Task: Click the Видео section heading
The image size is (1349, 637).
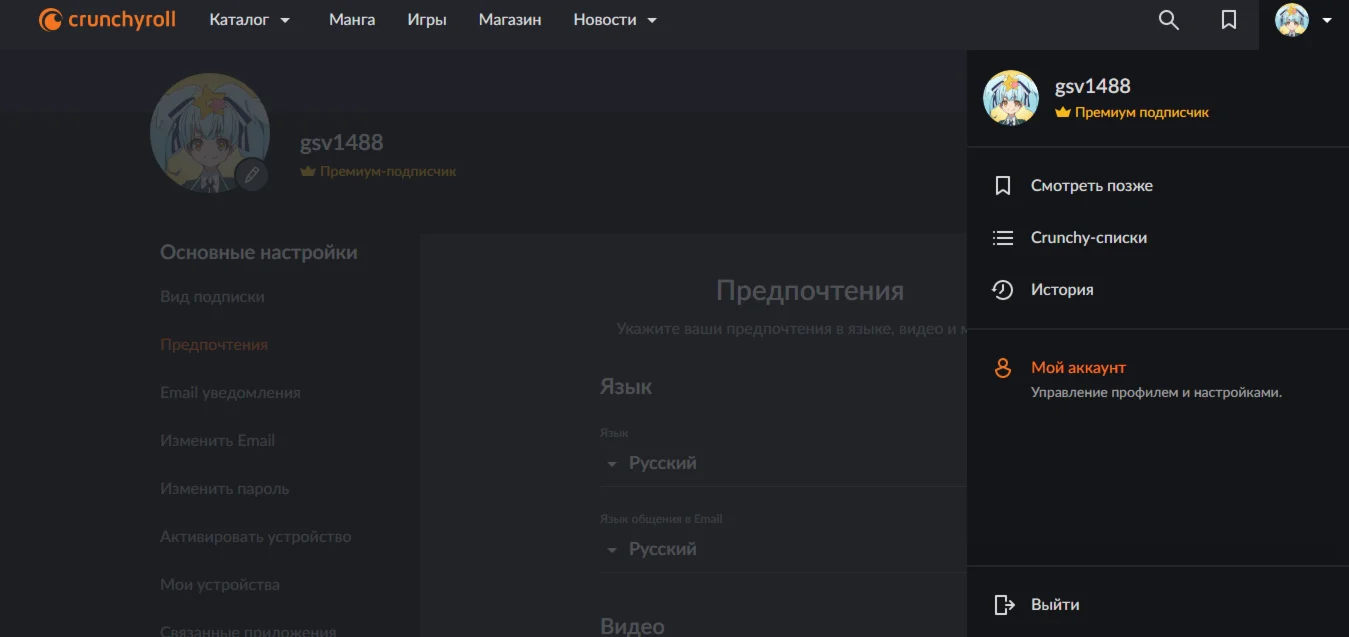Action: pos(632,626)
